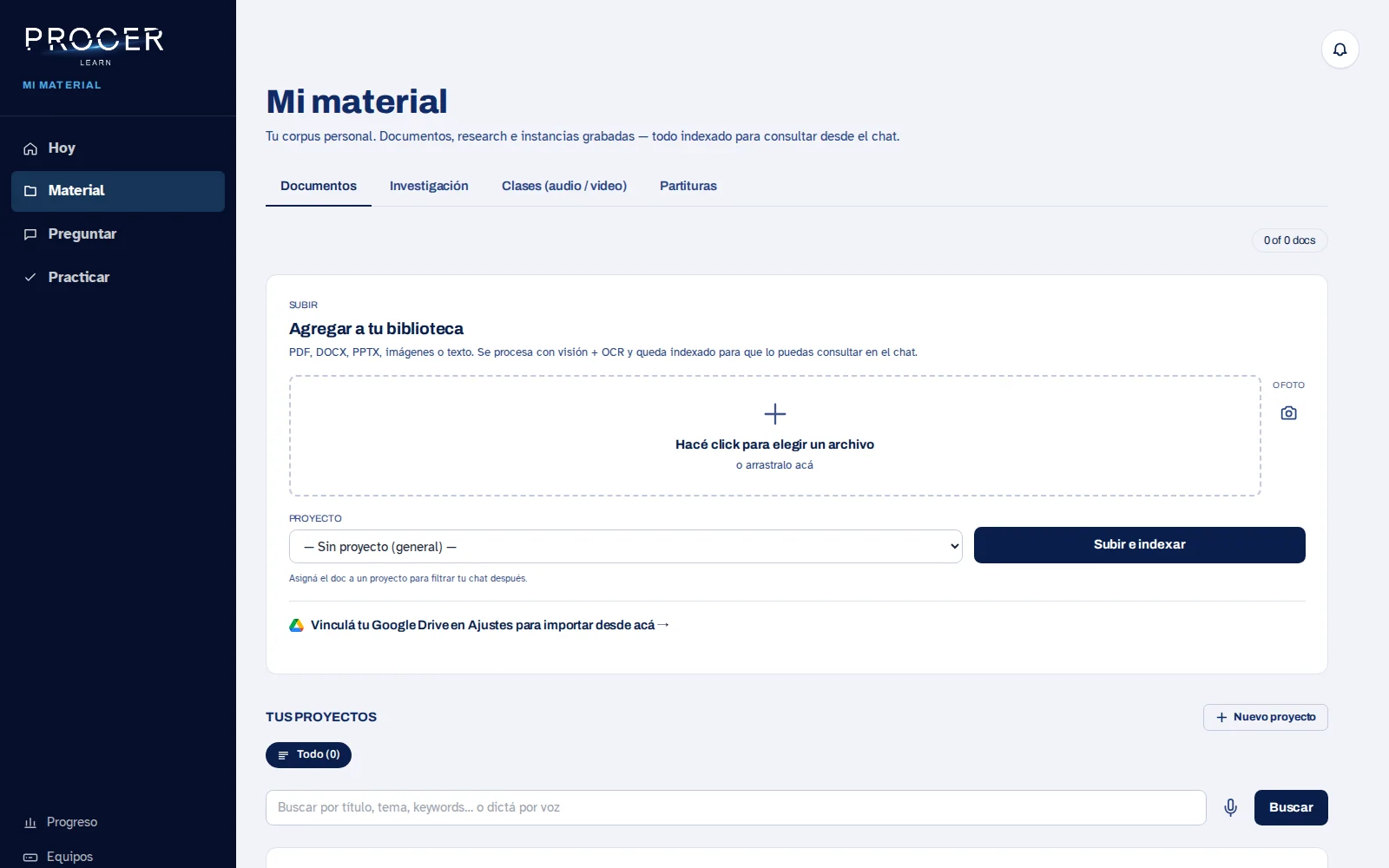Screen dimensions: 1389x868
Task: Click the TUS PROYECTOS section label
Action: coord(321,717)
